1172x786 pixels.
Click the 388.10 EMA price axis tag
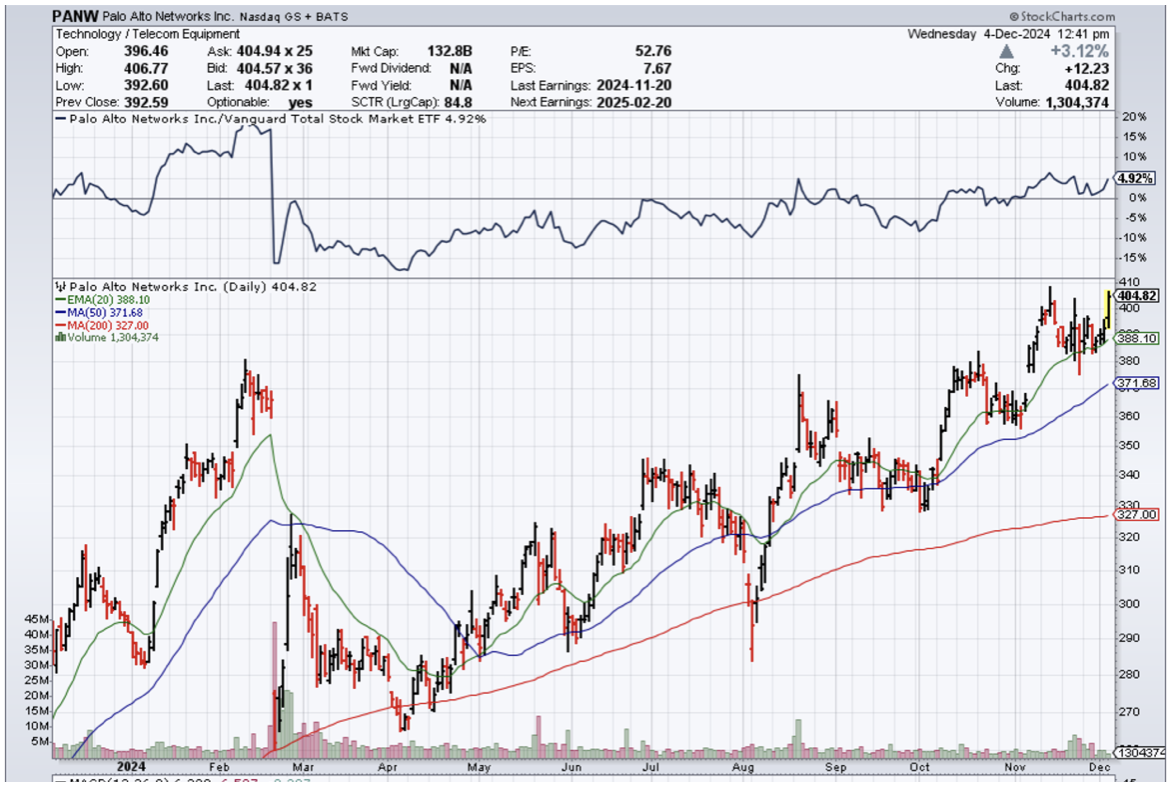point(1136,338)
